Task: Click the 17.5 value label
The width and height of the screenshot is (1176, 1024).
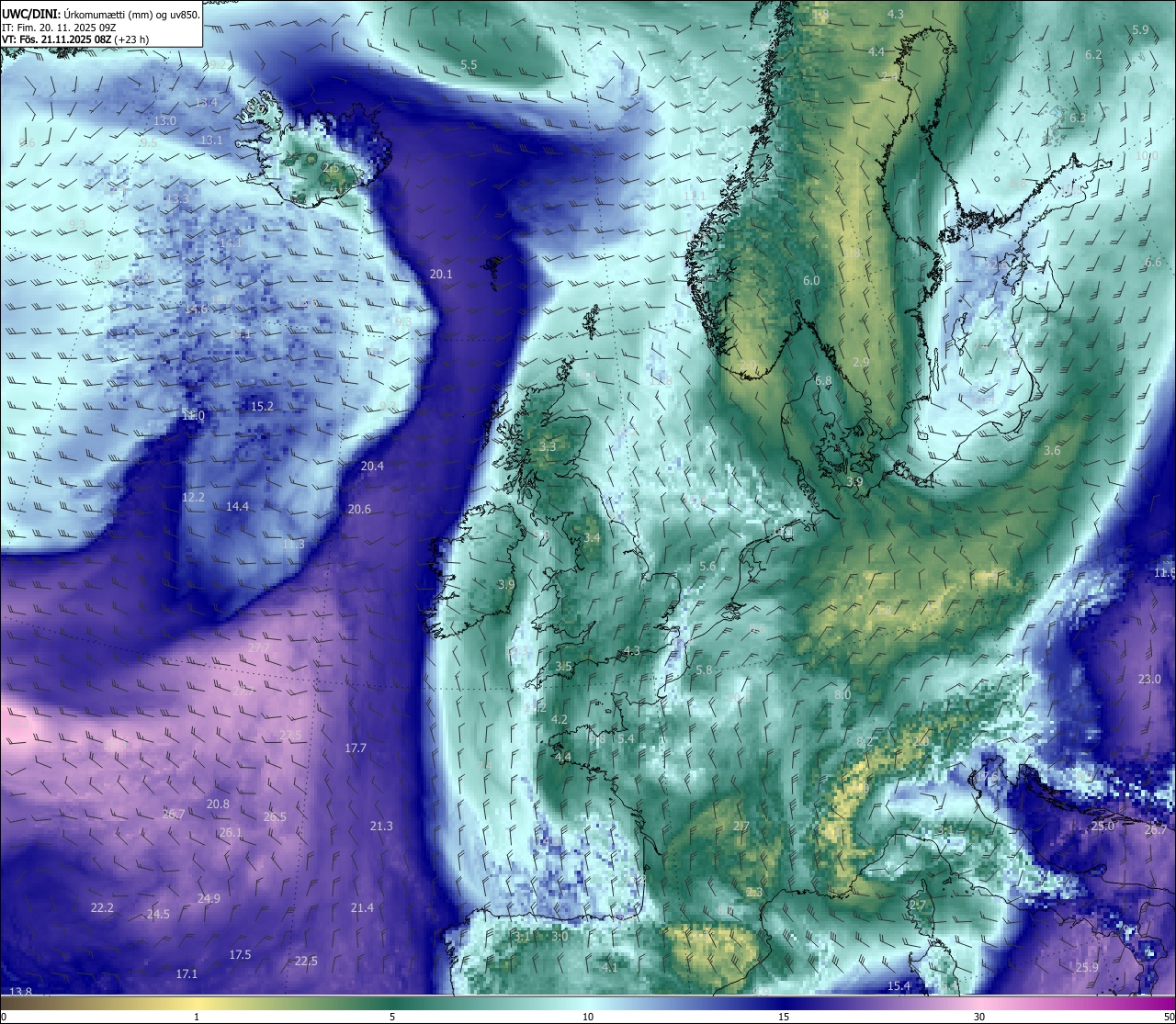Action: click(x=240, y=954)
